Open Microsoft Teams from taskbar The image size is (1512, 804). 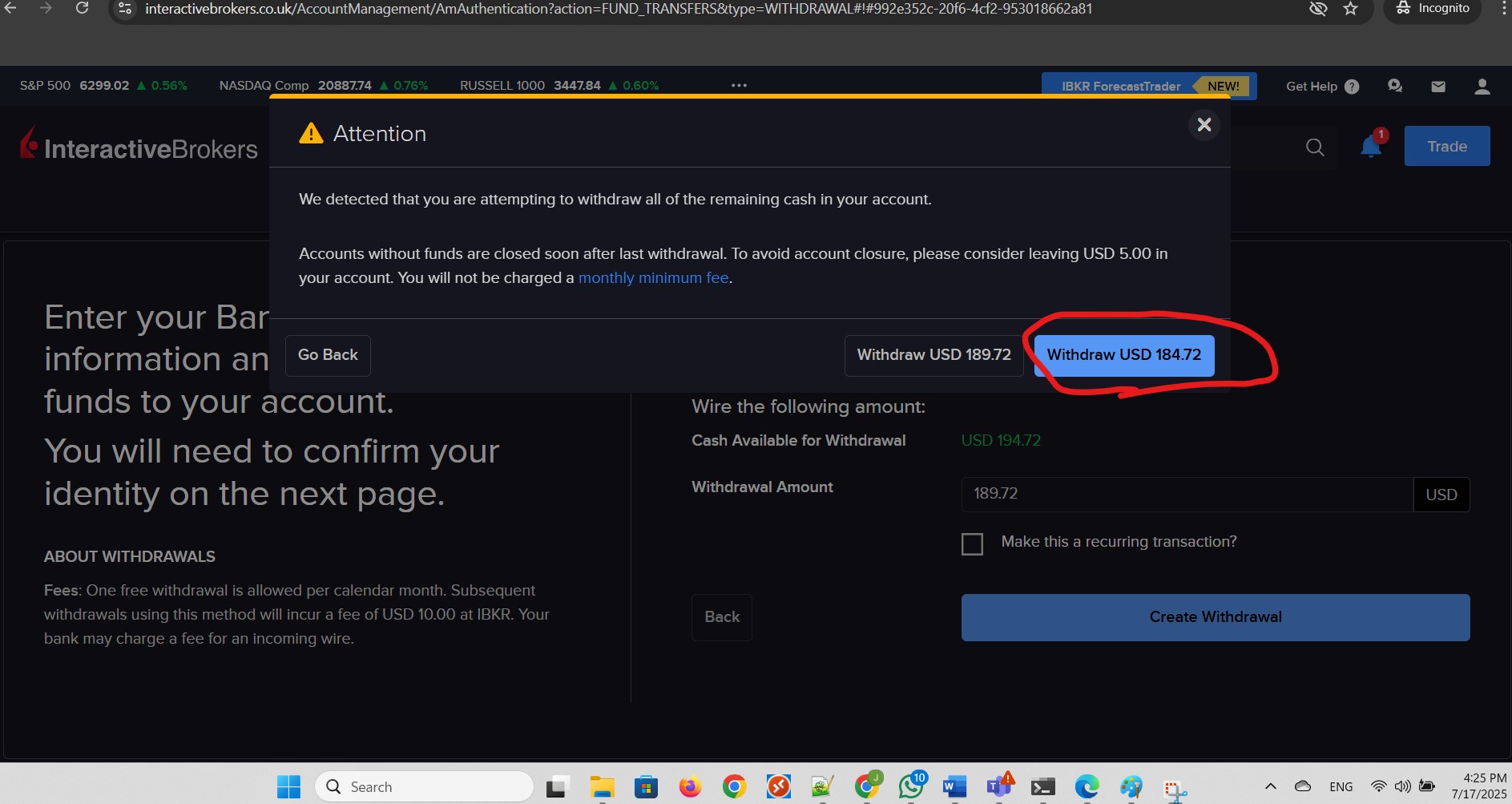pos(999,787)
